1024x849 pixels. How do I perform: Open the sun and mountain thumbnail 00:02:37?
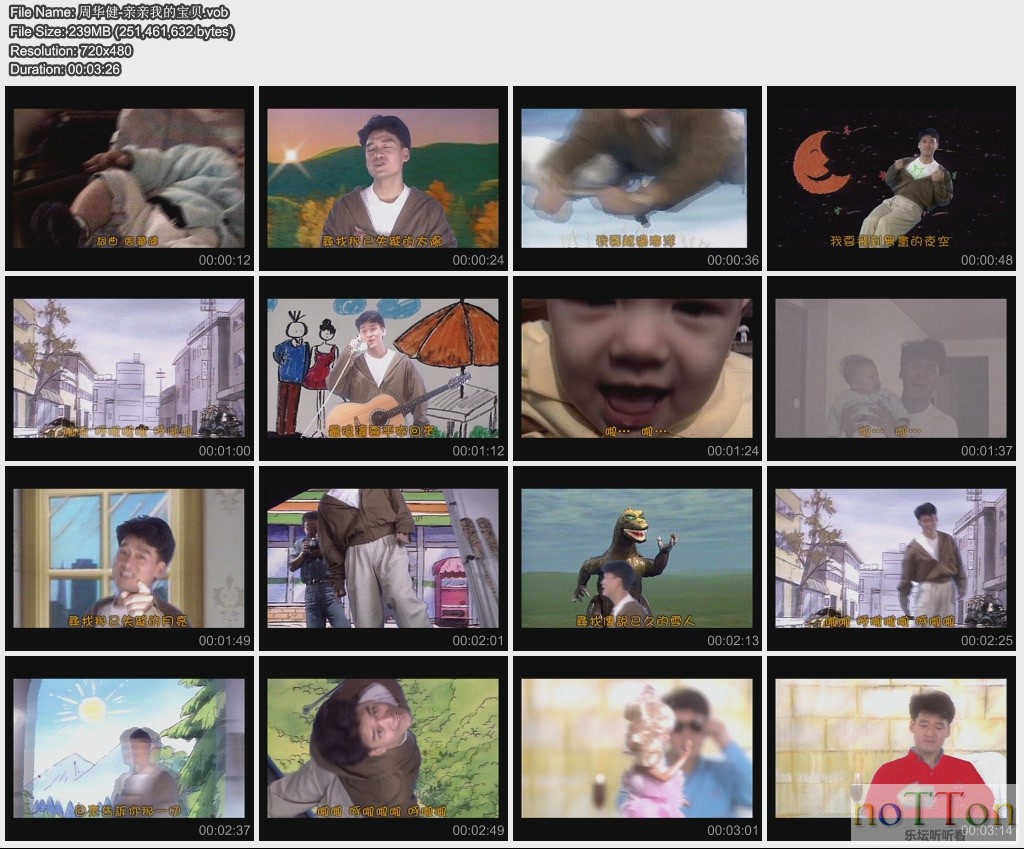pyautogui.click(x=129, y=749)
